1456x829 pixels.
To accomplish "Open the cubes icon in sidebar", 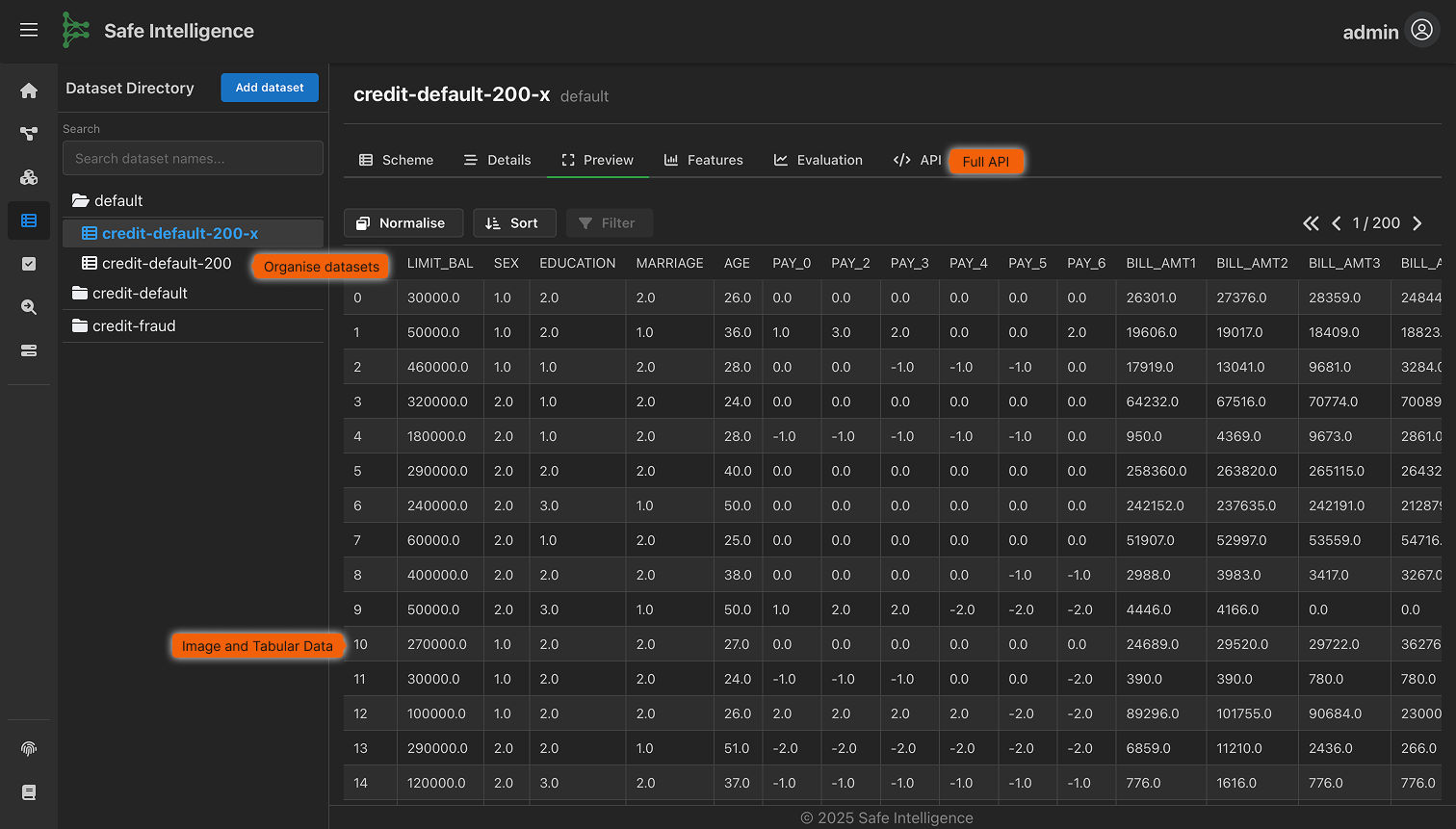I will coord(29,177).
